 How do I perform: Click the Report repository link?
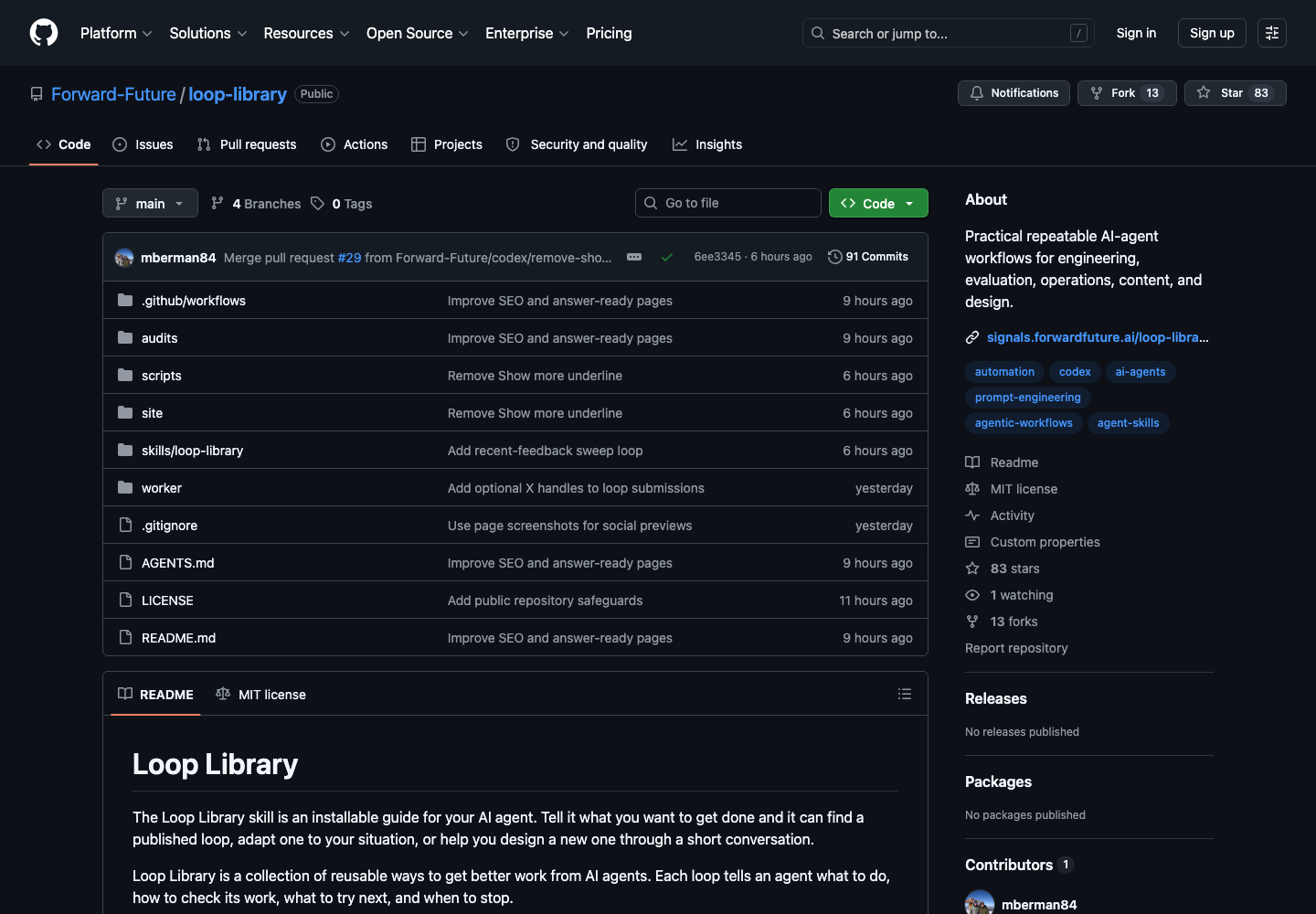(1016, 648)
